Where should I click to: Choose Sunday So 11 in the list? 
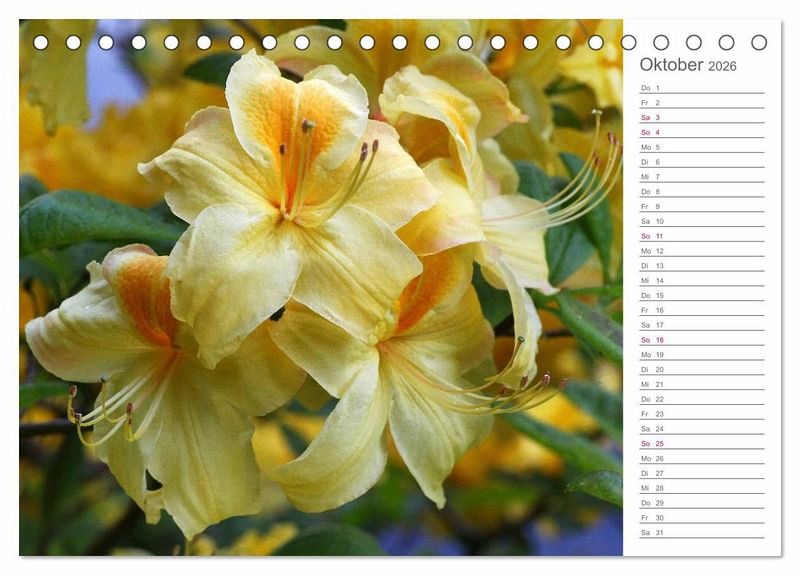pyautogui.click(x=701, y=236)
